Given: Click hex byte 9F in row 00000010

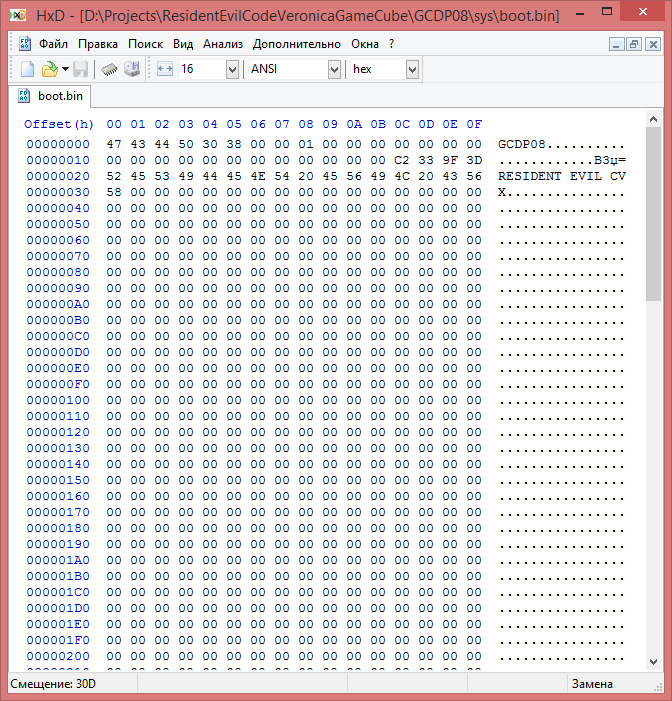Looking at the screenshot, I should [450, 160].
